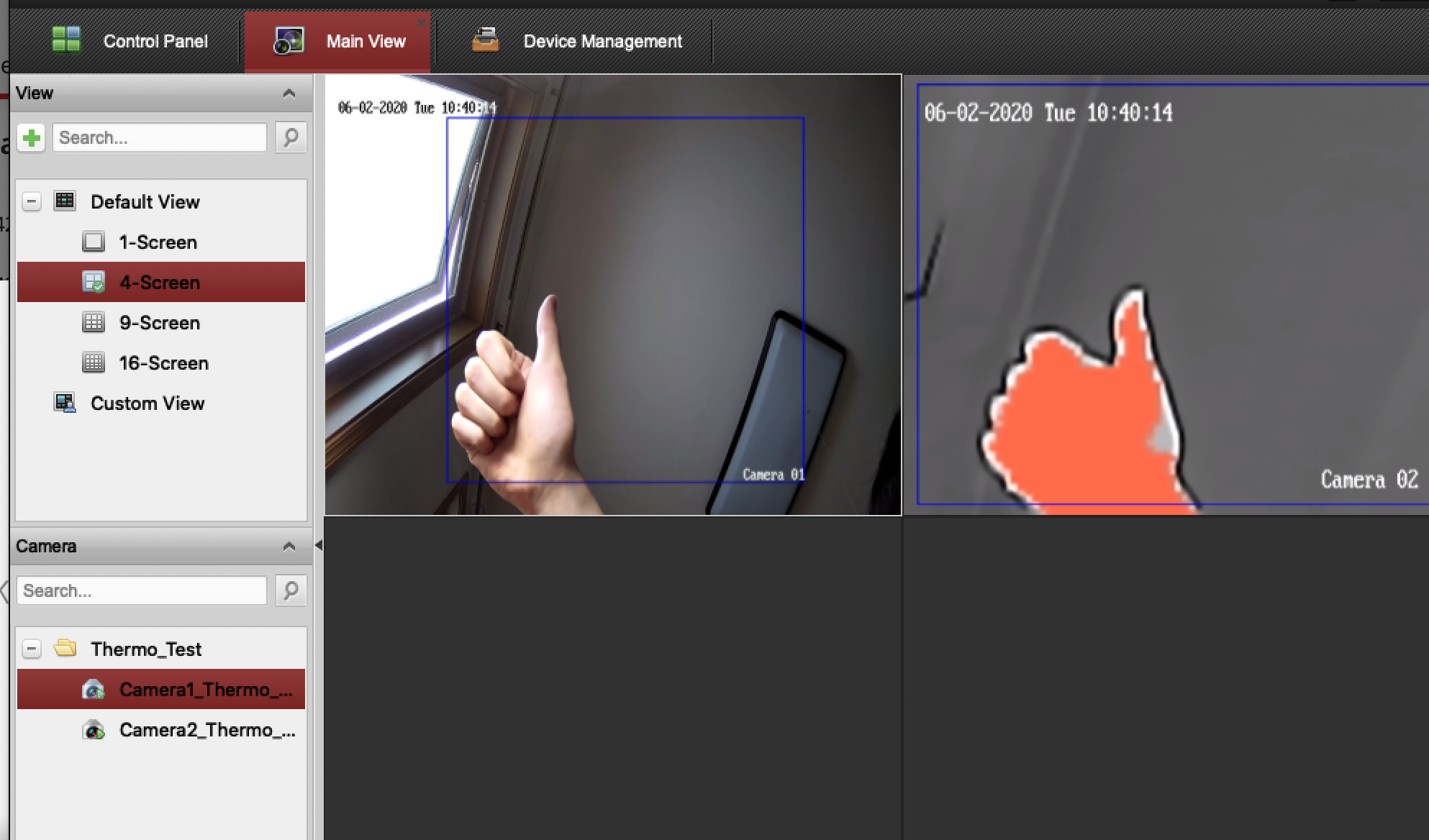This screenshot has width=1429, height=840.
Task: Collapse the View panel chevron
Action: pos(289,93)
